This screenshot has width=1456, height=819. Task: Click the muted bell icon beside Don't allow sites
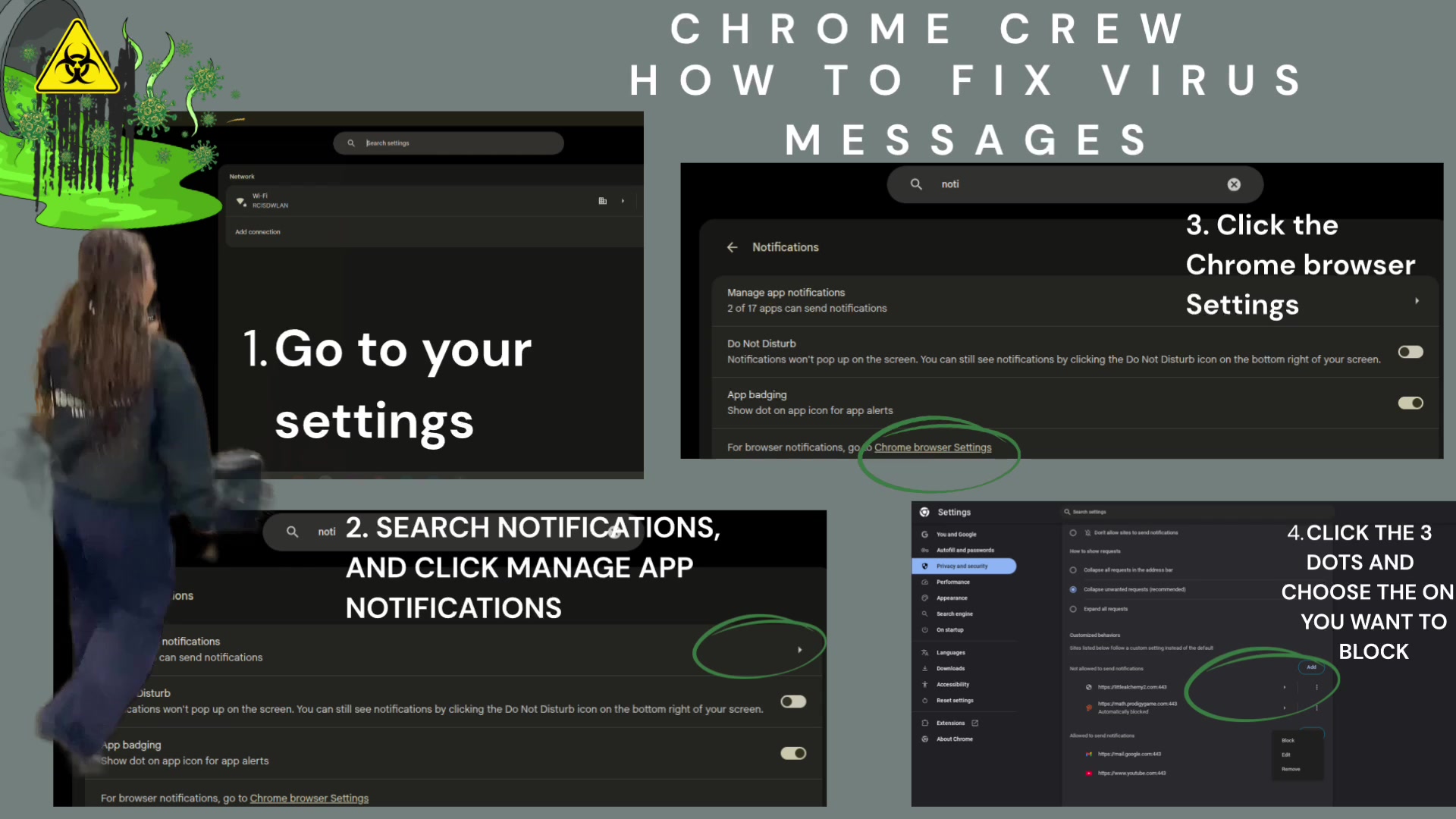pos(1087,532)
